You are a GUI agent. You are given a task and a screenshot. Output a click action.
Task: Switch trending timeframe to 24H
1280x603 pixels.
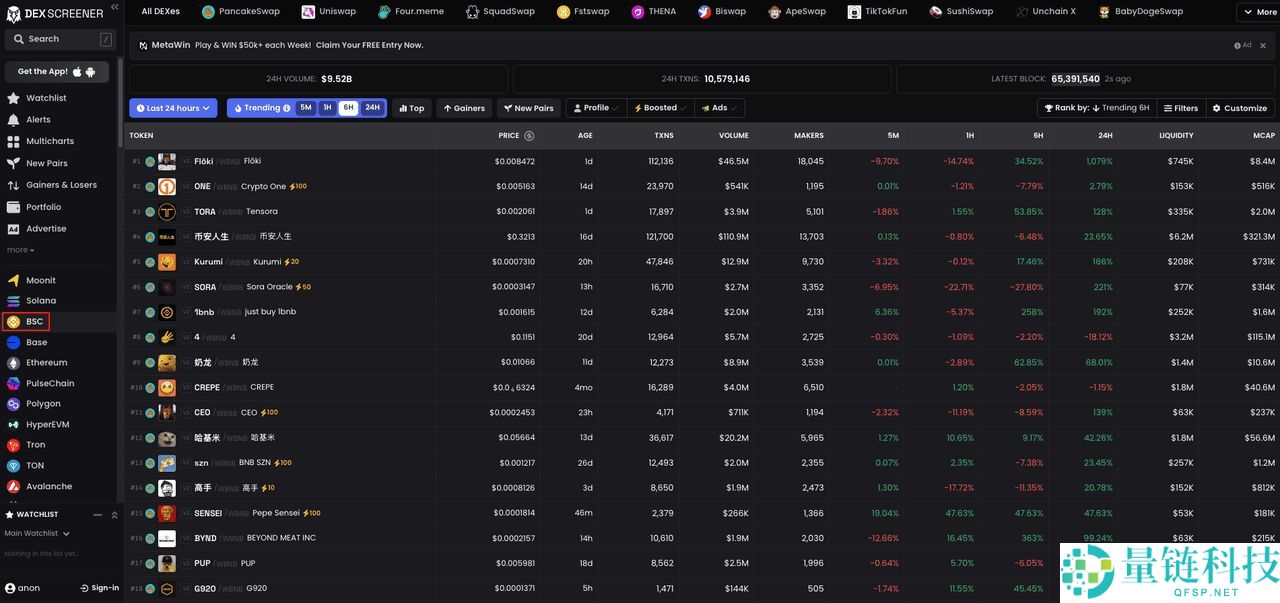[372, 107]
